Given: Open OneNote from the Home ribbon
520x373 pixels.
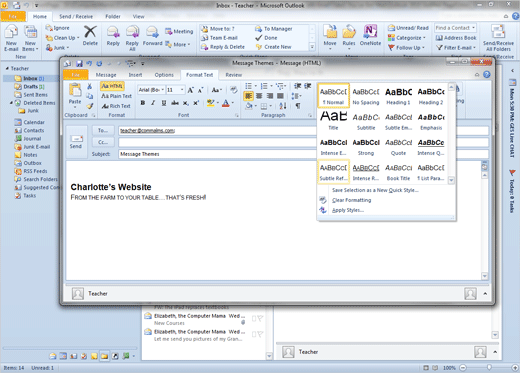Looking at the screenshot, I should 370,35.
